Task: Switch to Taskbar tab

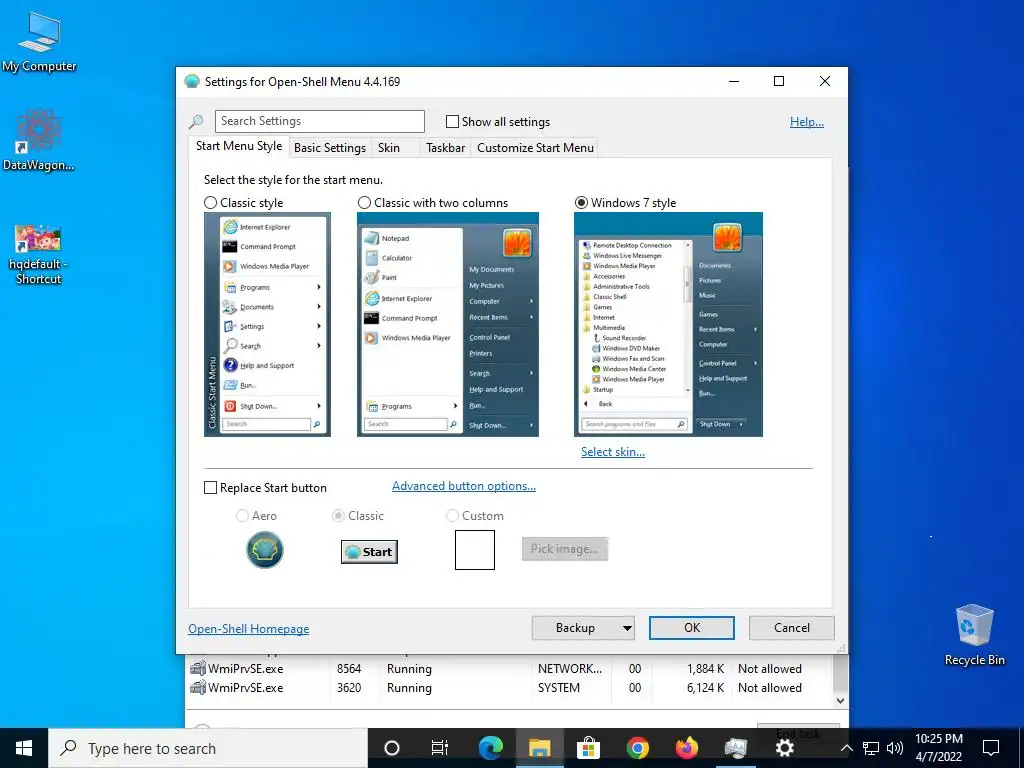Action: pyautogui.click(x=445, y=148)
